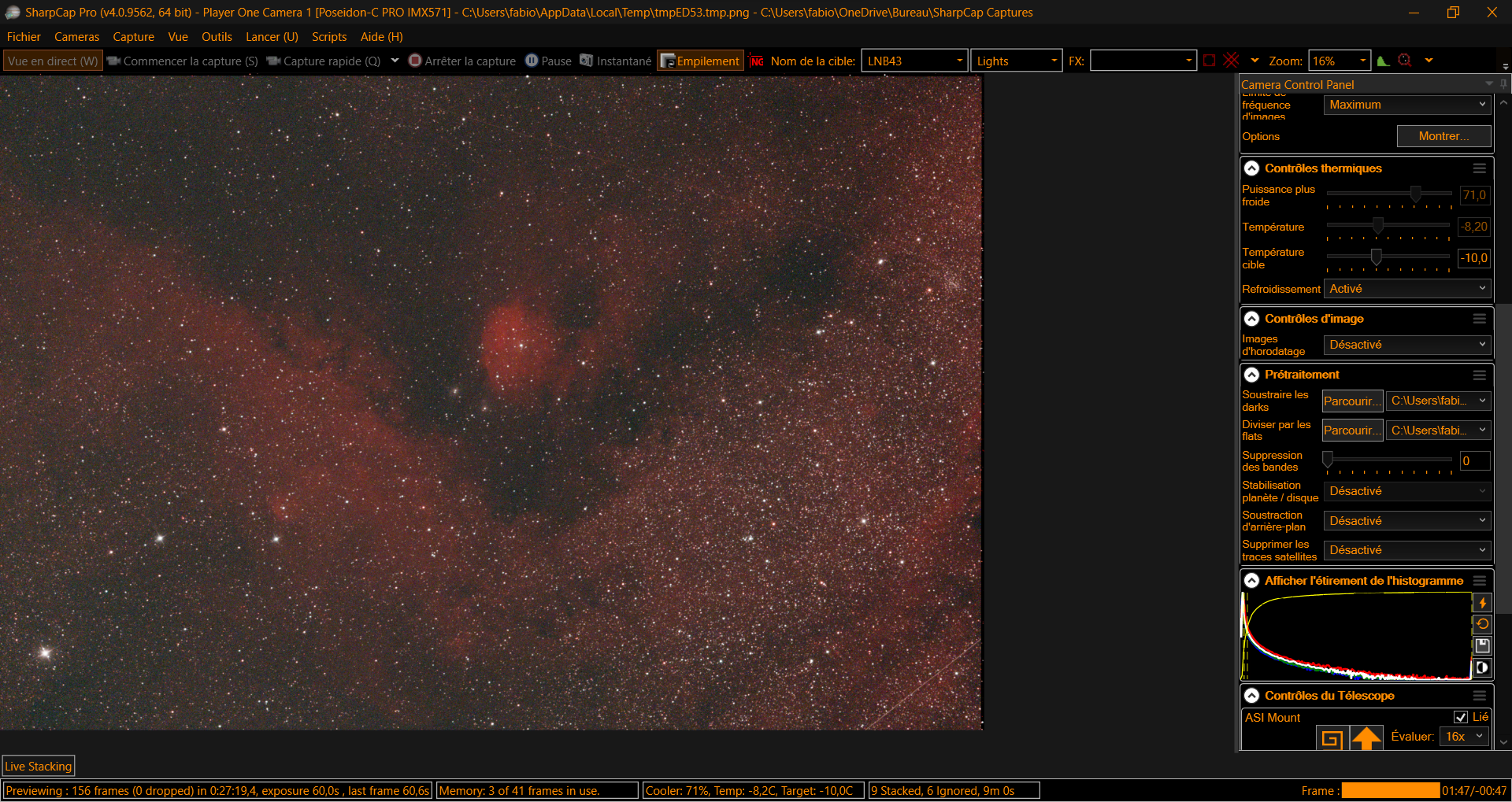Image resolution: width=1512 pixels, height=802 pixels.
Task: Open the Vue menu
Action: point(178,37)
